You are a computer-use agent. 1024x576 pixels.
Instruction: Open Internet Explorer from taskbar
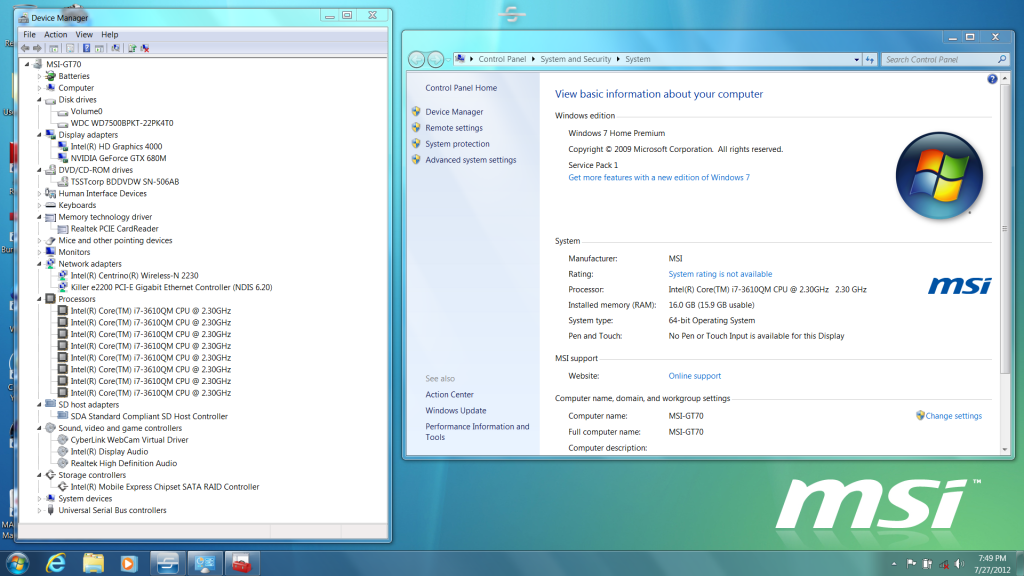click(57, 563)
